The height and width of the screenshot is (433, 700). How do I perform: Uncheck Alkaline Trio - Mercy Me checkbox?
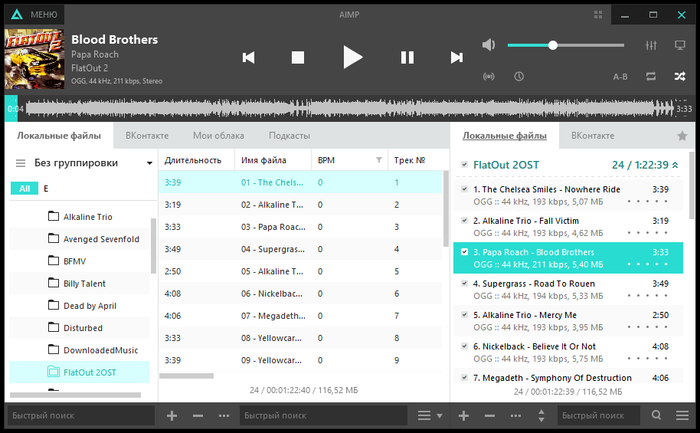point(464,314)
